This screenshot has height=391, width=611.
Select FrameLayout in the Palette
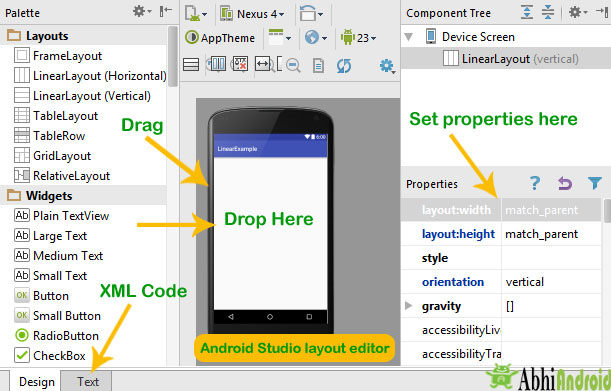pyautogui.click(x=58, y=56)
